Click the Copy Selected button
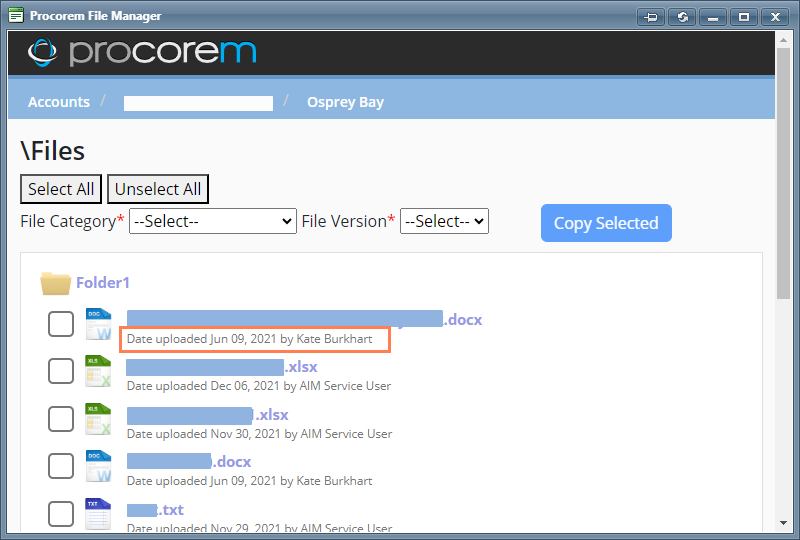800x540 pixels. coord(606,223)
